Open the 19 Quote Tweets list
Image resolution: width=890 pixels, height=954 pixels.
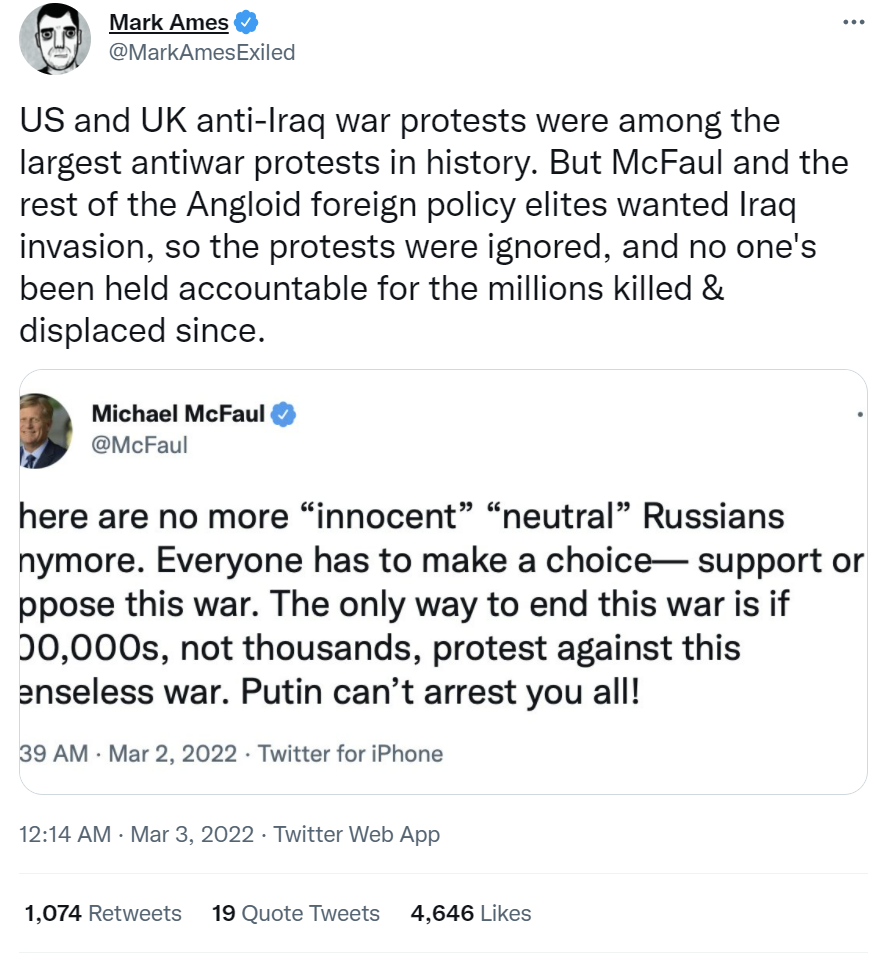[296, 913]
